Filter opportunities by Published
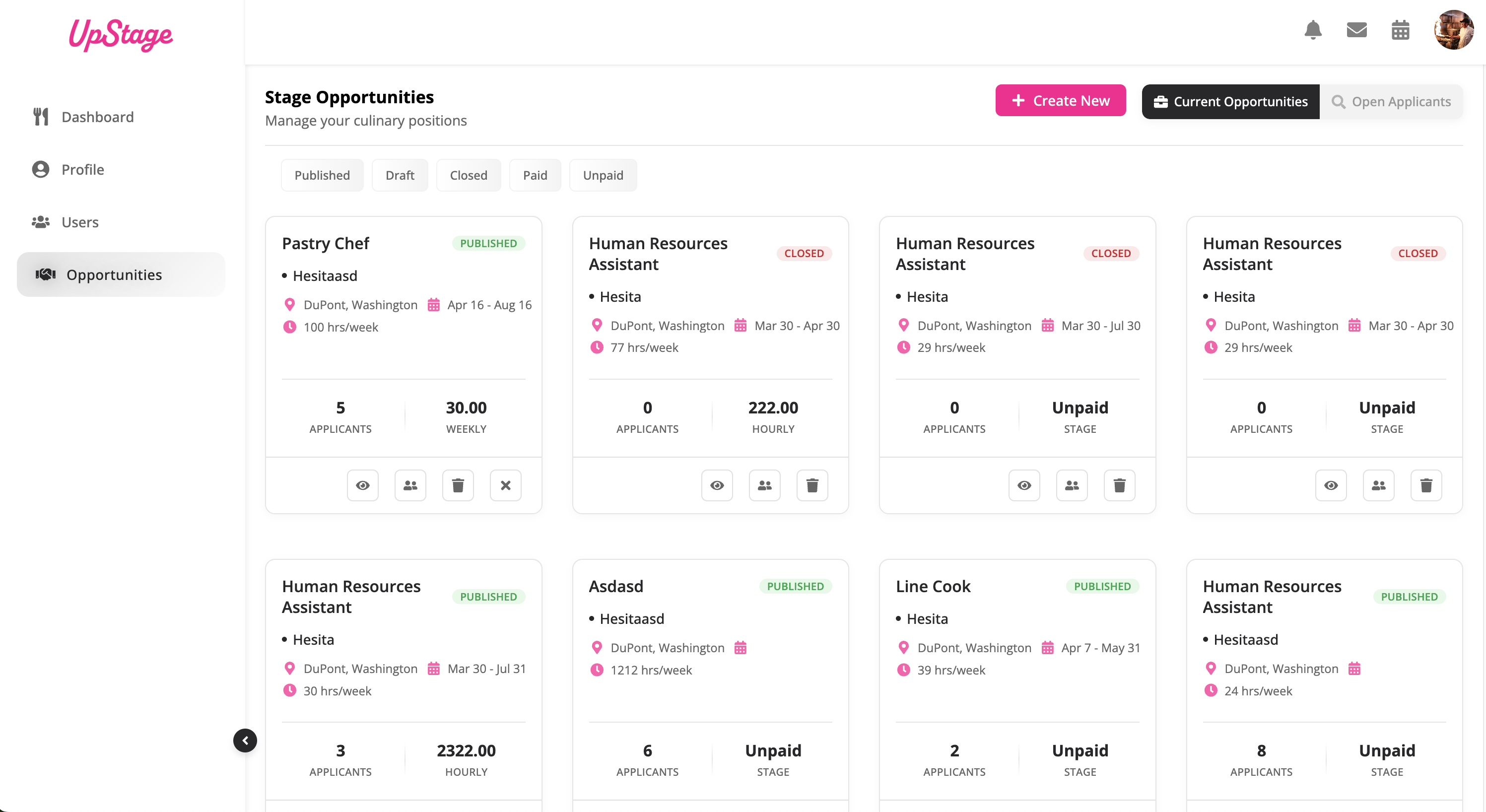This screenshot has width=1486, height=812. (x=322, y=175)
